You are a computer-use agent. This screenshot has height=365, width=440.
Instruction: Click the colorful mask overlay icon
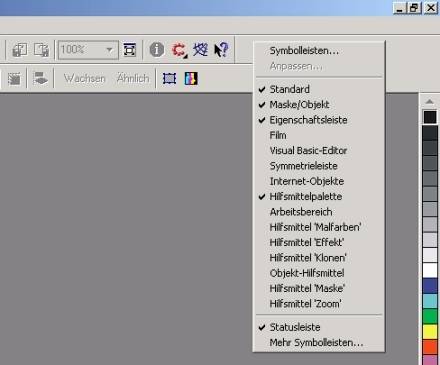pyautogui.click(x=191, y=79)
